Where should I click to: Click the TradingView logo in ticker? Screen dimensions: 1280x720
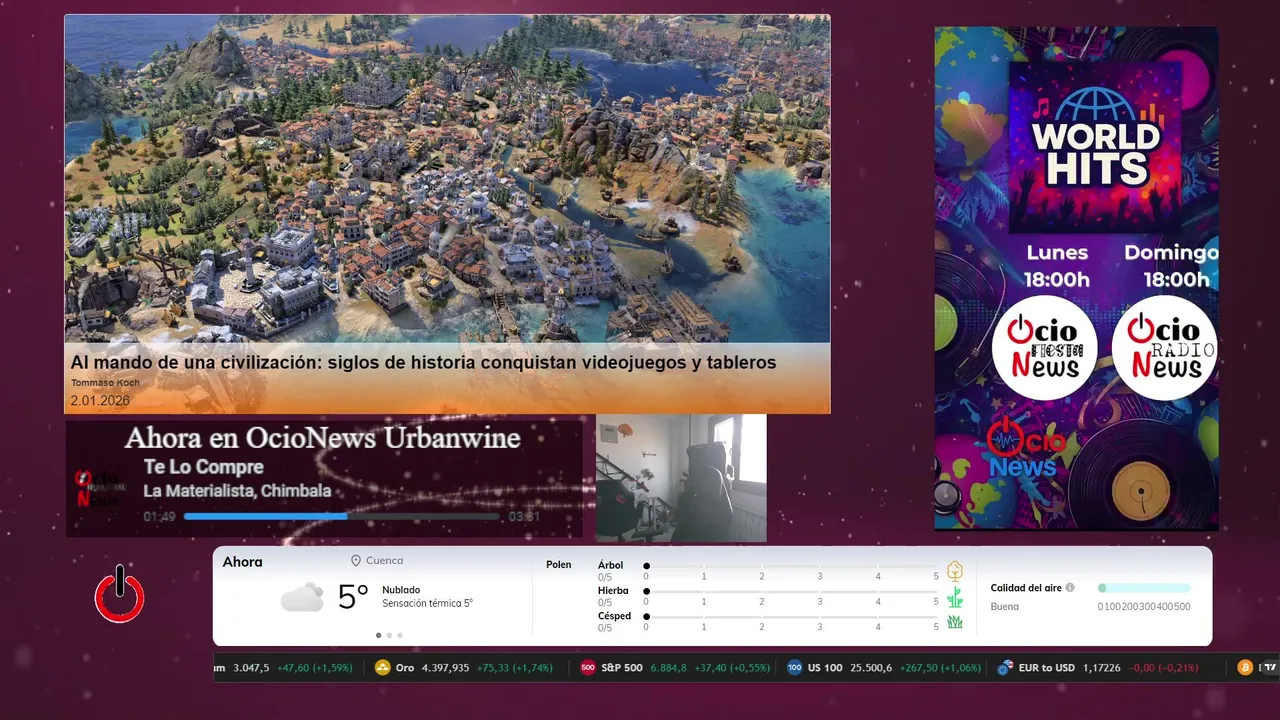pyautogui.click(x=1268, y=668)
